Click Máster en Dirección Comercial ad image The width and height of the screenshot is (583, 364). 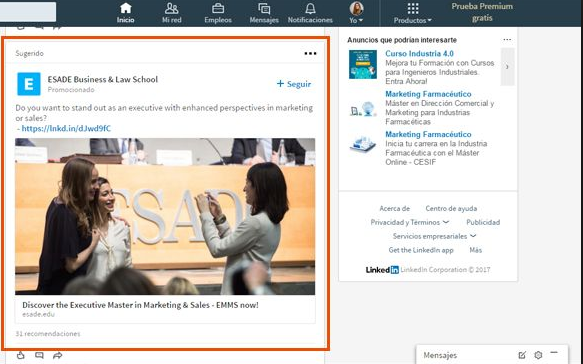click(x=363, y=109)
